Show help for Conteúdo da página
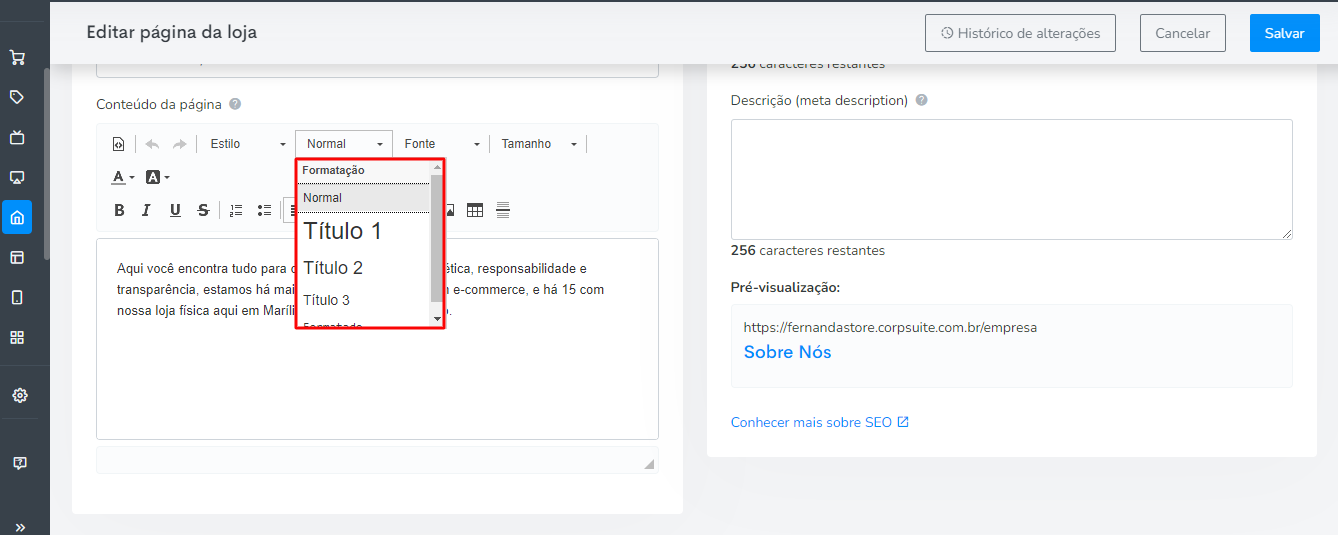Image resolution: width=1338 pixels, height=535 pixels. [235, 104]
